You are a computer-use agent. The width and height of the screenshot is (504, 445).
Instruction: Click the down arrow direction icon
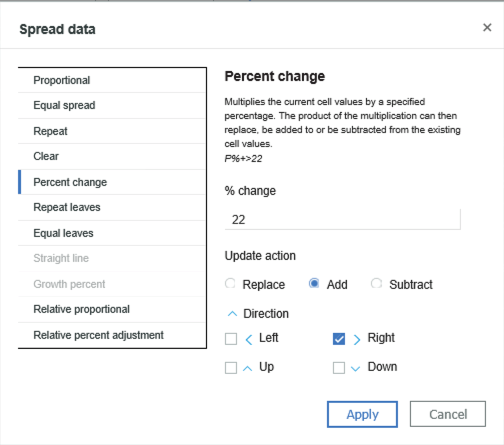click(x=356, y=369)
